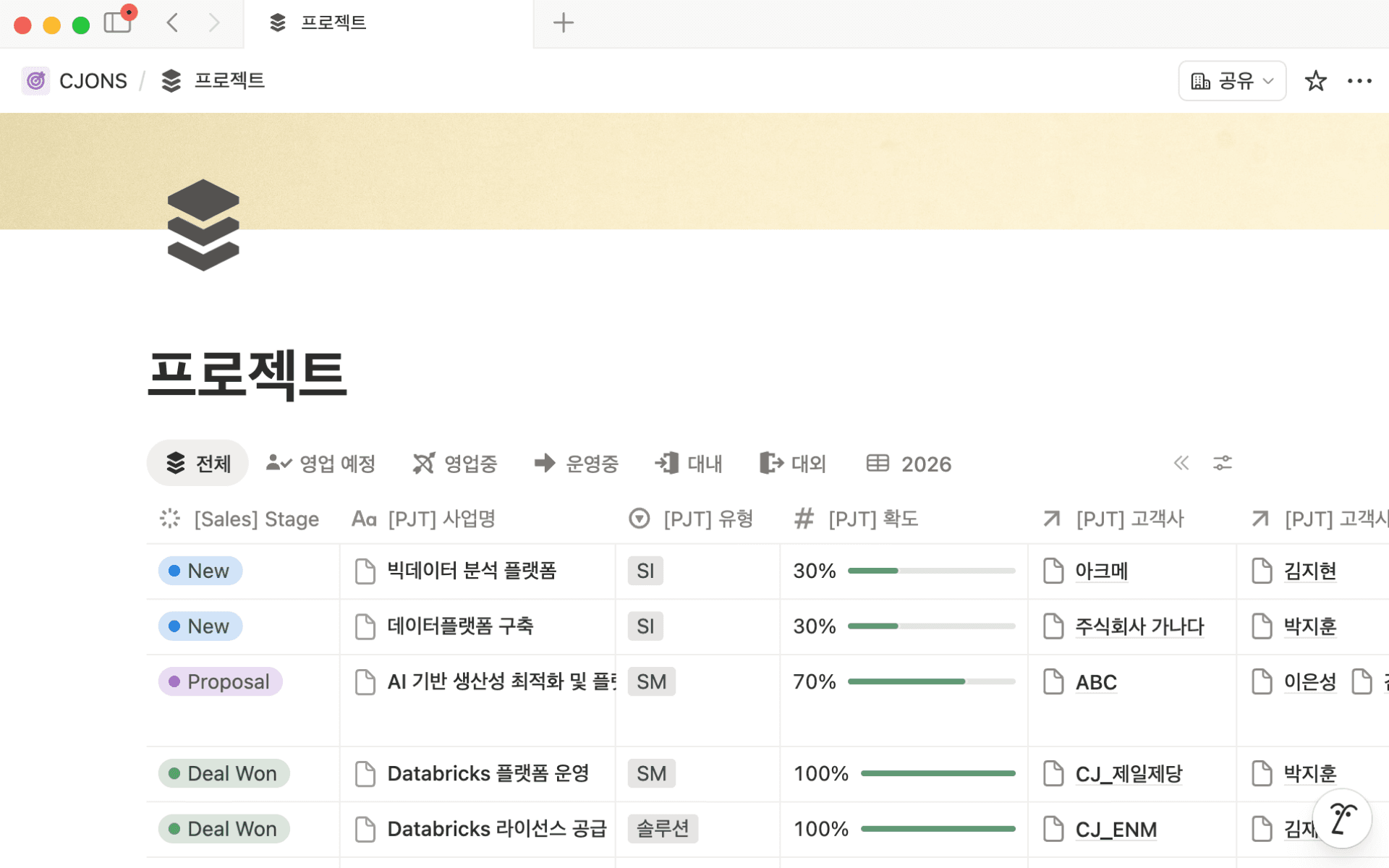Click the 프로젝트 stack icon in the breadcrumb

click(171, 80)
